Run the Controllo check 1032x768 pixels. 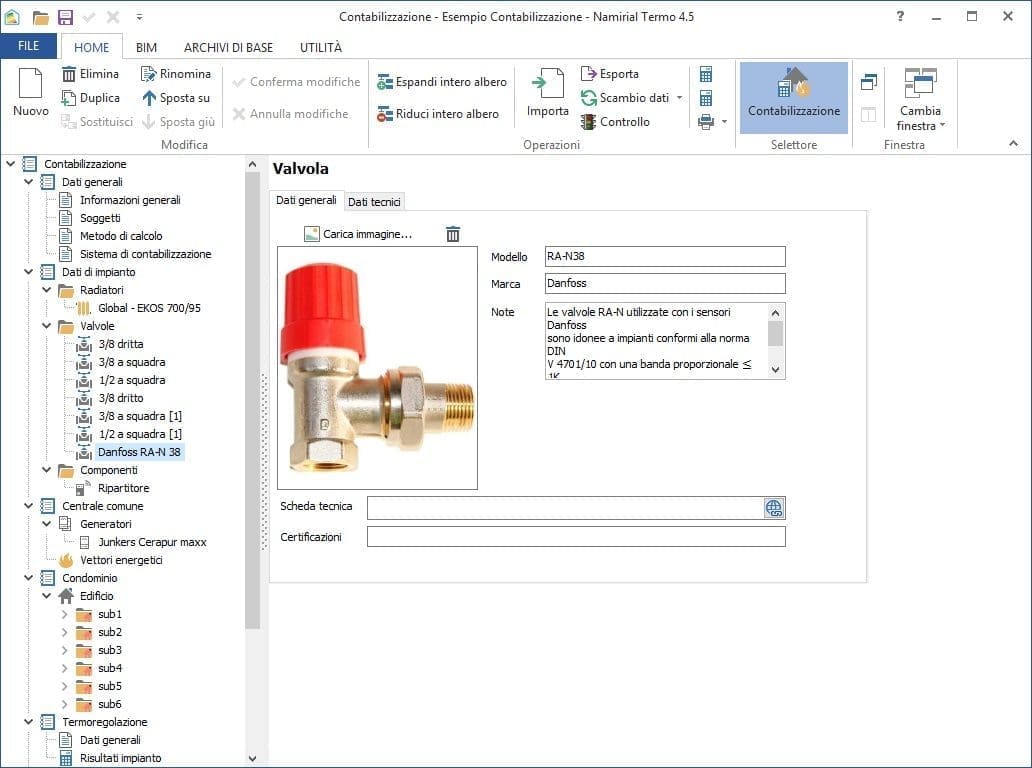(615, 122)
